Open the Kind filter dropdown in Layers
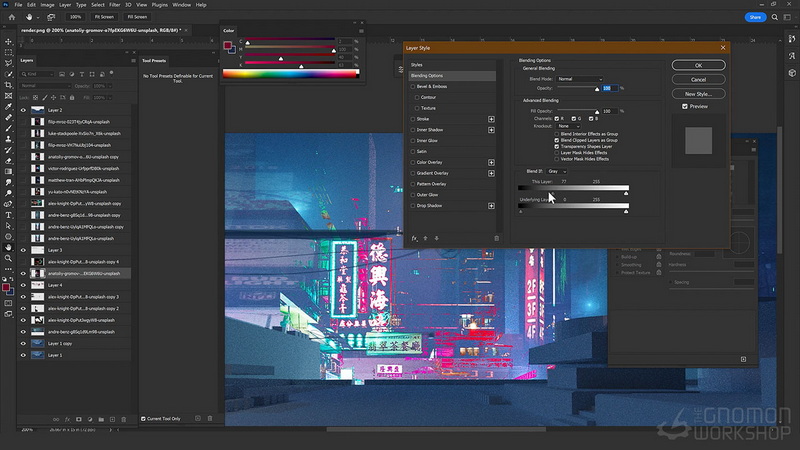 (37, 74)
